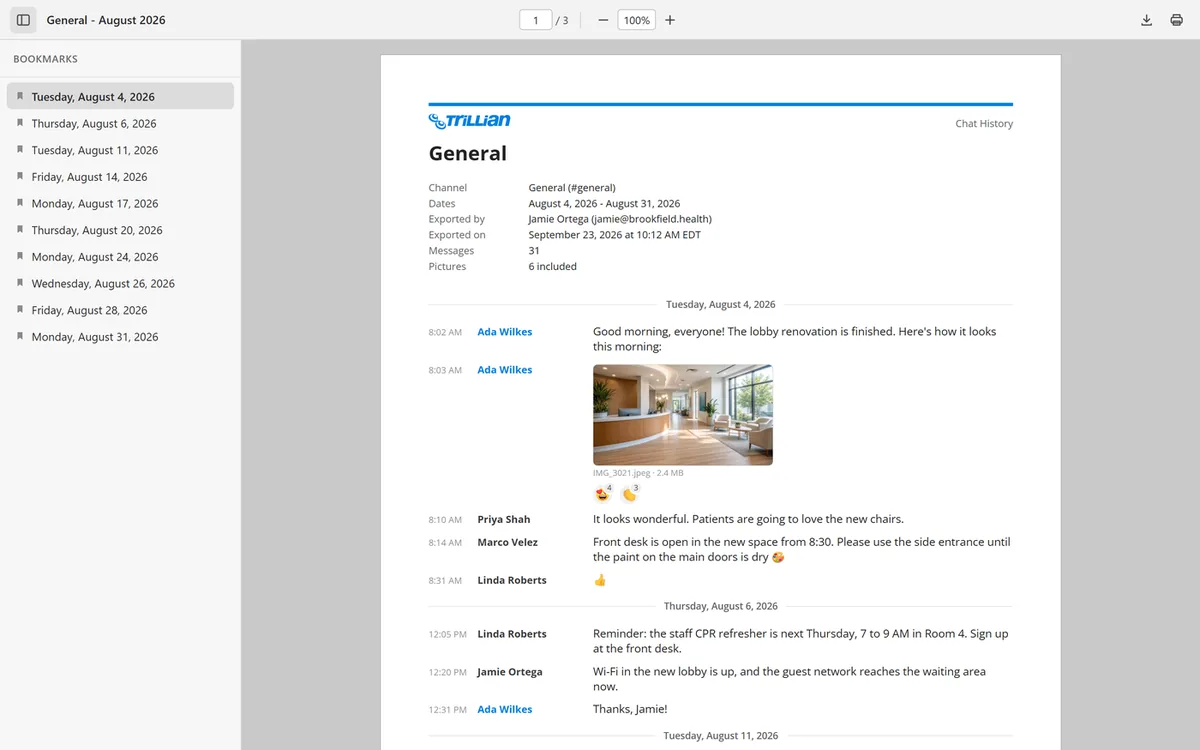Go to Tuesday, August 11, 2026 bookmark
The image size is (1200, 750).
[120, 150]
